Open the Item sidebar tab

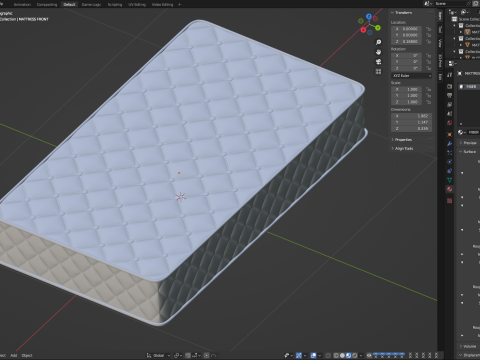point(440,16)
